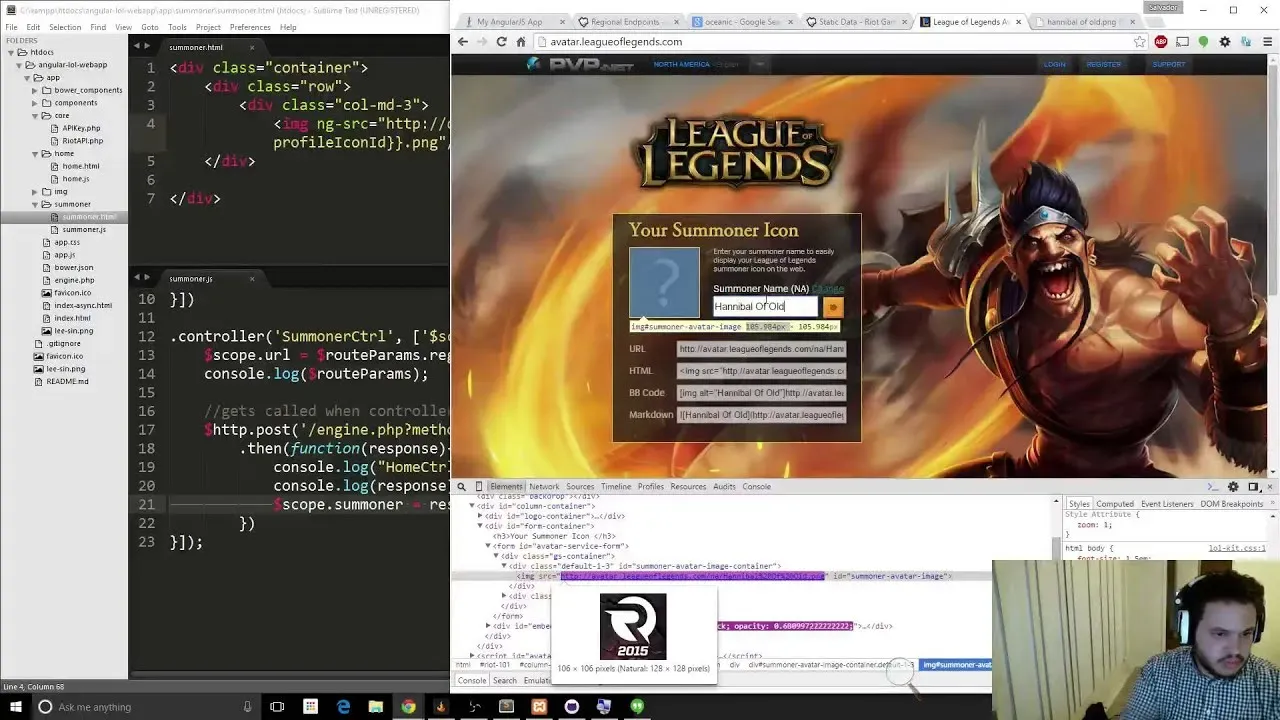Submit summoner name with orange arrow button
Viewport: 1280px width, 720px height.
click(833, 307)
